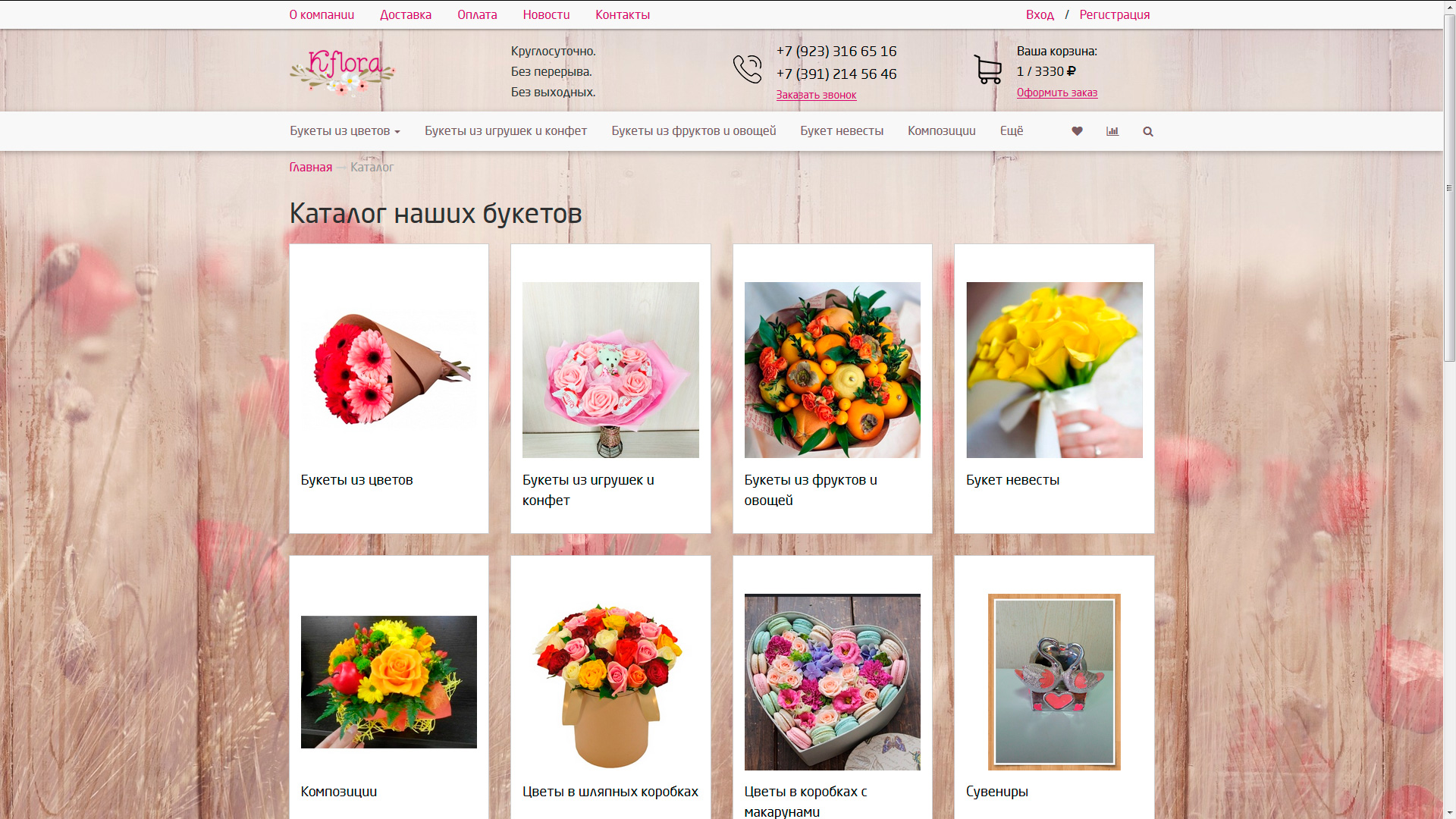
Task: Open the fruit bouquet thumbnail
Action: [833, 370]
